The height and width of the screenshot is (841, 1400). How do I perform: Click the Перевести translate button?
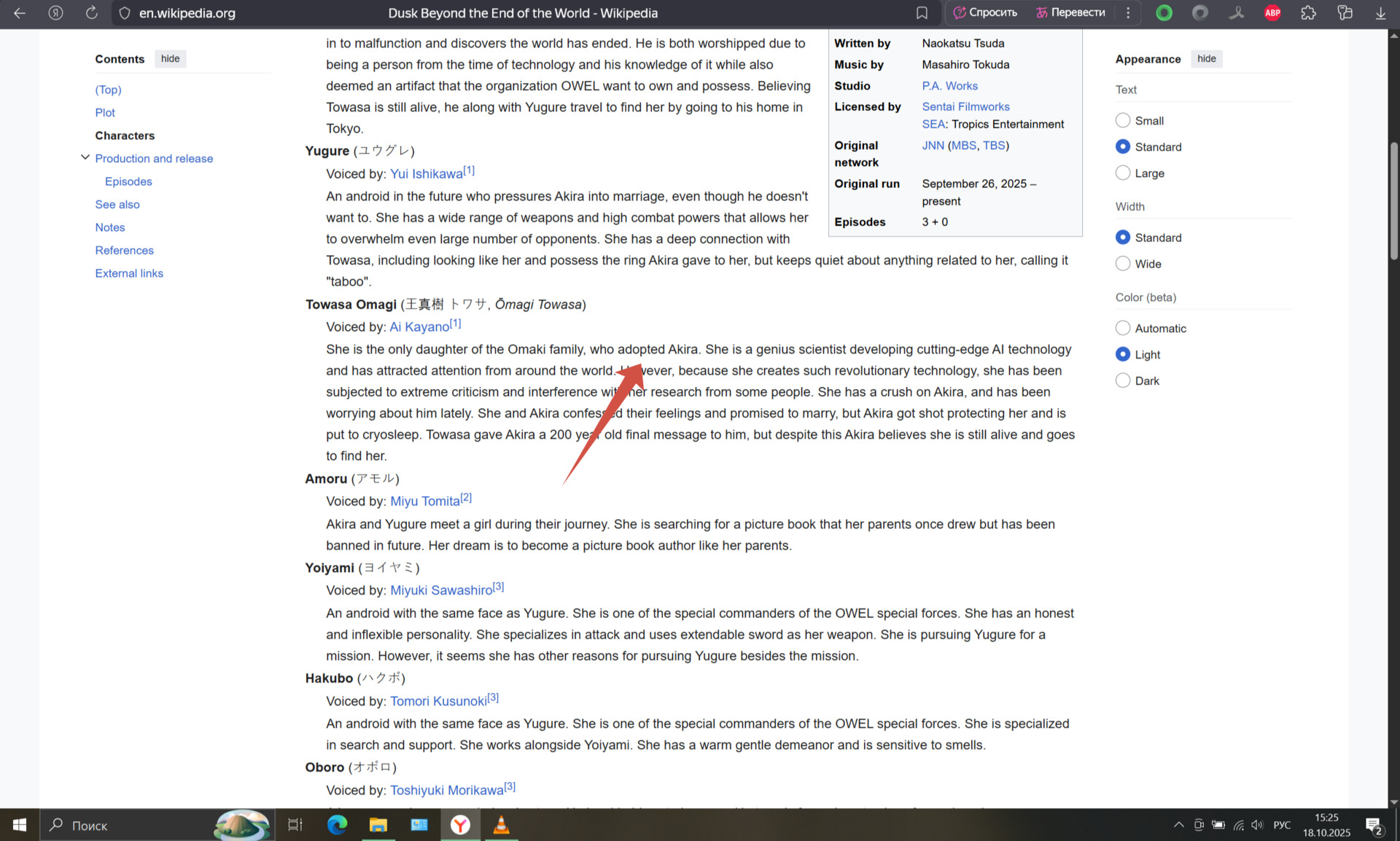click(1070, 13)
